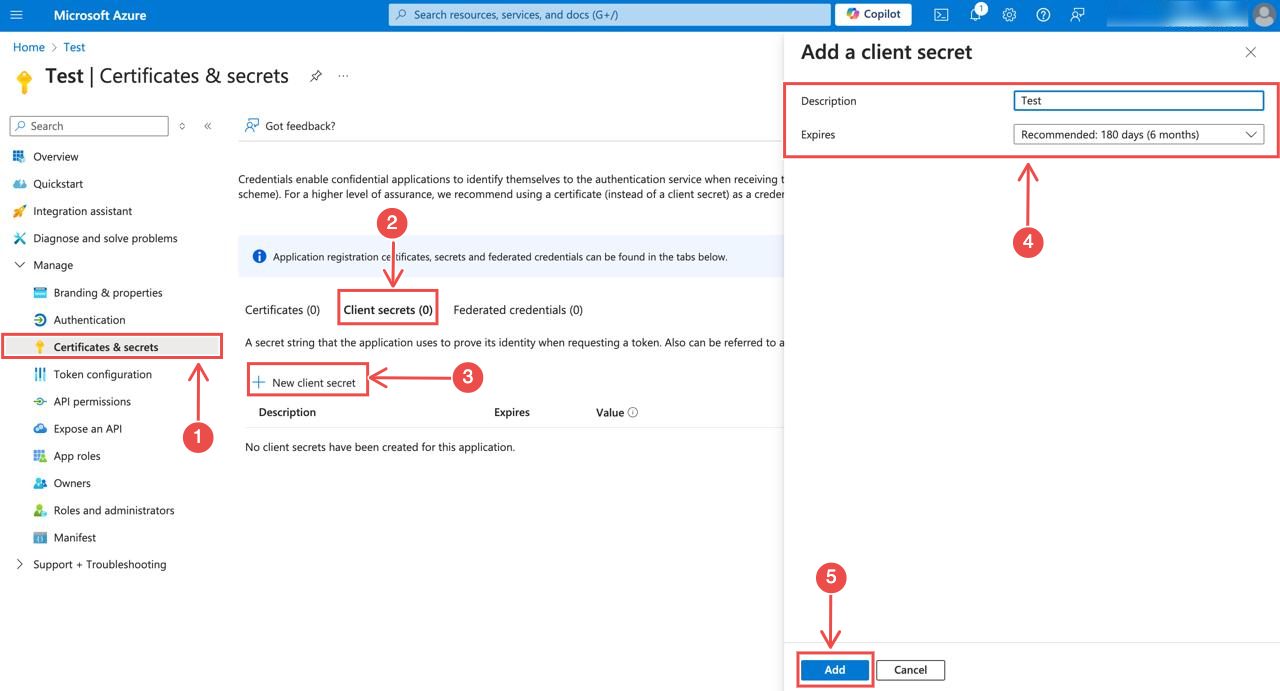Open the Expires dropdown in panel
Viewport: 1280px width, 691px height.
click(1138, 133)
